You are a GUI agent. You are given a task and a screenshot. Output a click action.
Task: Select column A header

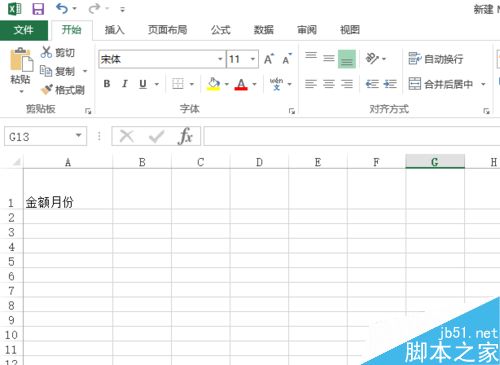68,162
